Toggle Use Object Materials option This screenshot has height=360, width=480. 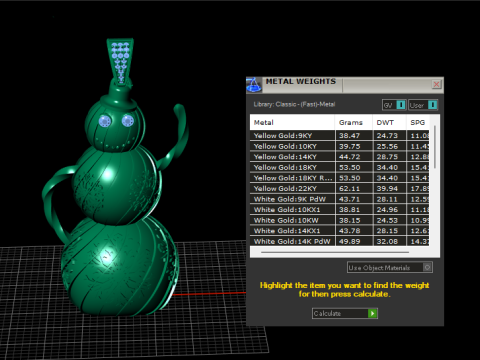click(390, 267)
